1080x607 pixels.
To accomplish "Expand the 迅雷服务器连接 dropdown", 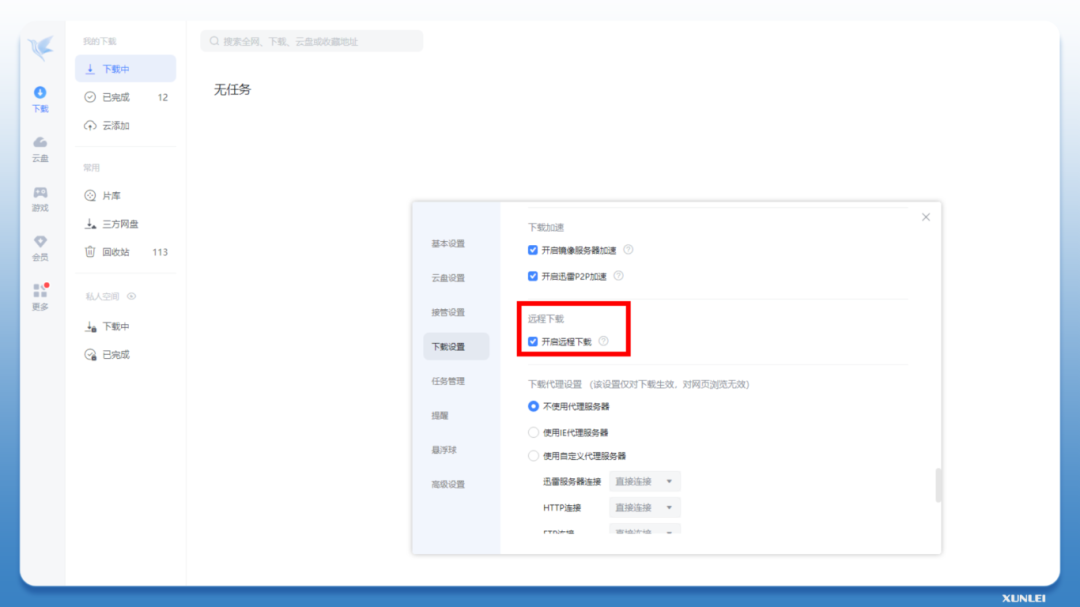I will (x=645, y=482).
